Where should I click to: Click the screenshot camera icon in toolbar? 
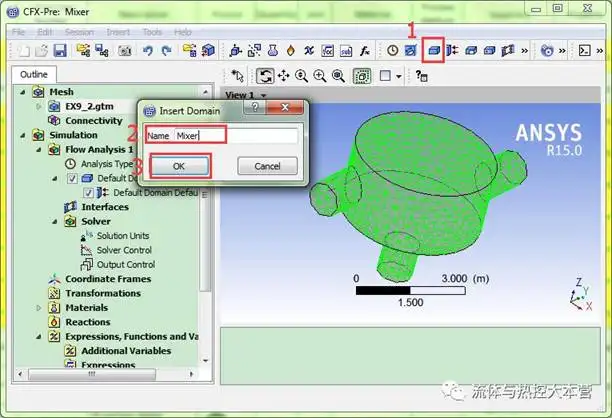coord(125,51)
